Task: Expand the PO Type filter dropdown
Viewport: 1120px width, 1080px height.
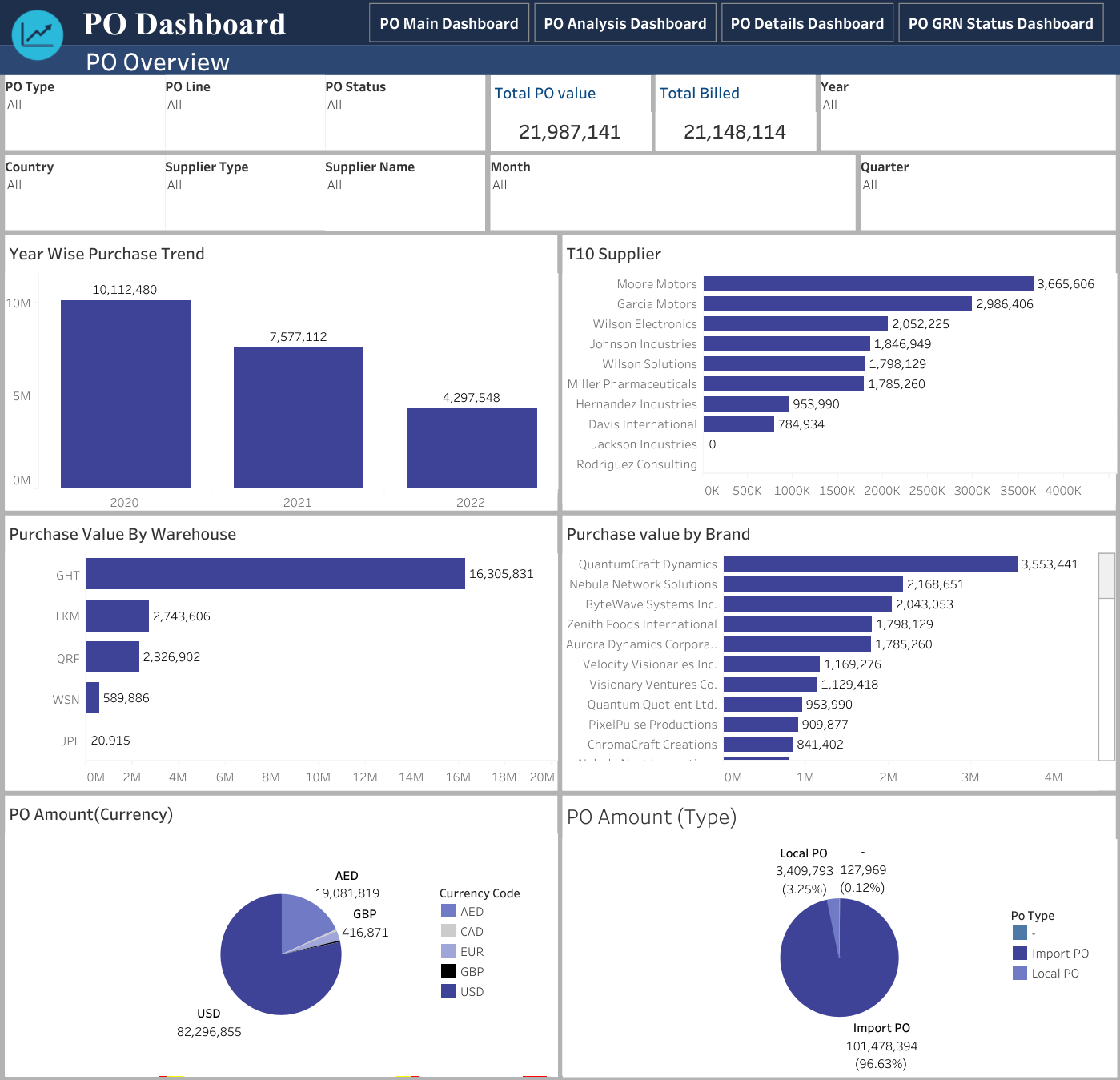Action: pos(83,105)
